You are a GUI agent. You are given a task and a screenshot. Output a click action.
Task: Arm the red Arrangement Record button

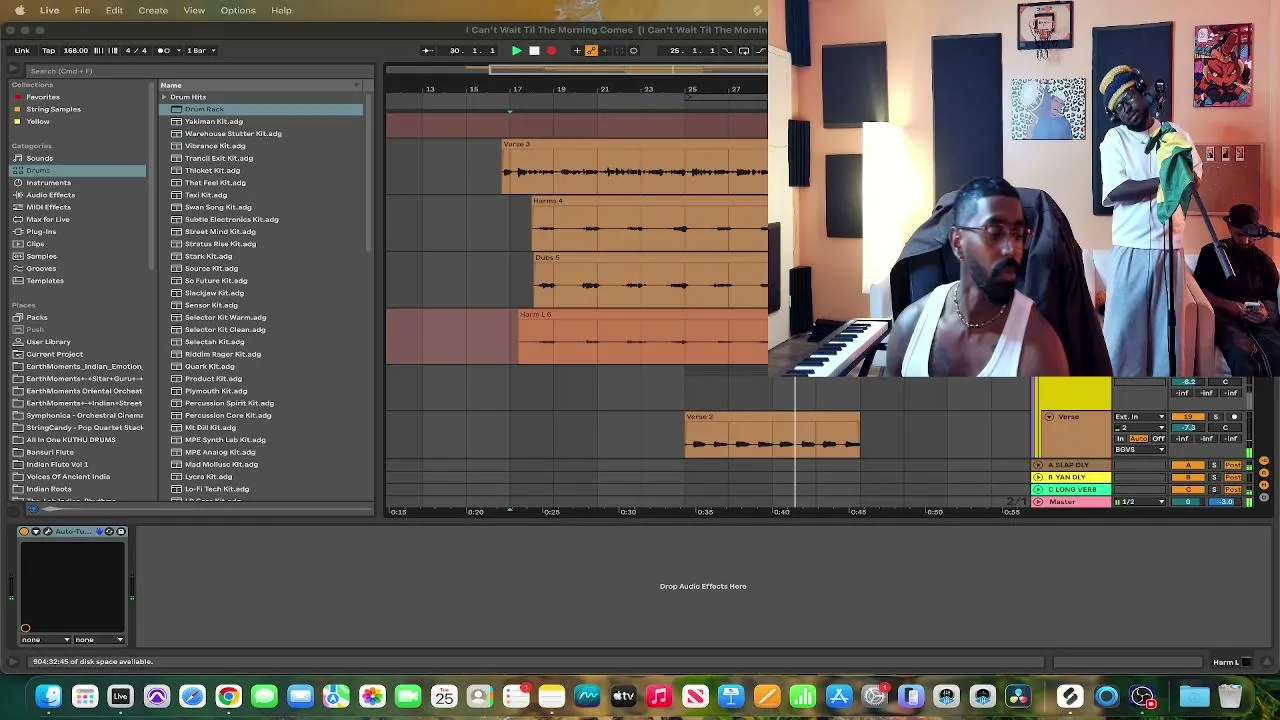click(551, 51)
